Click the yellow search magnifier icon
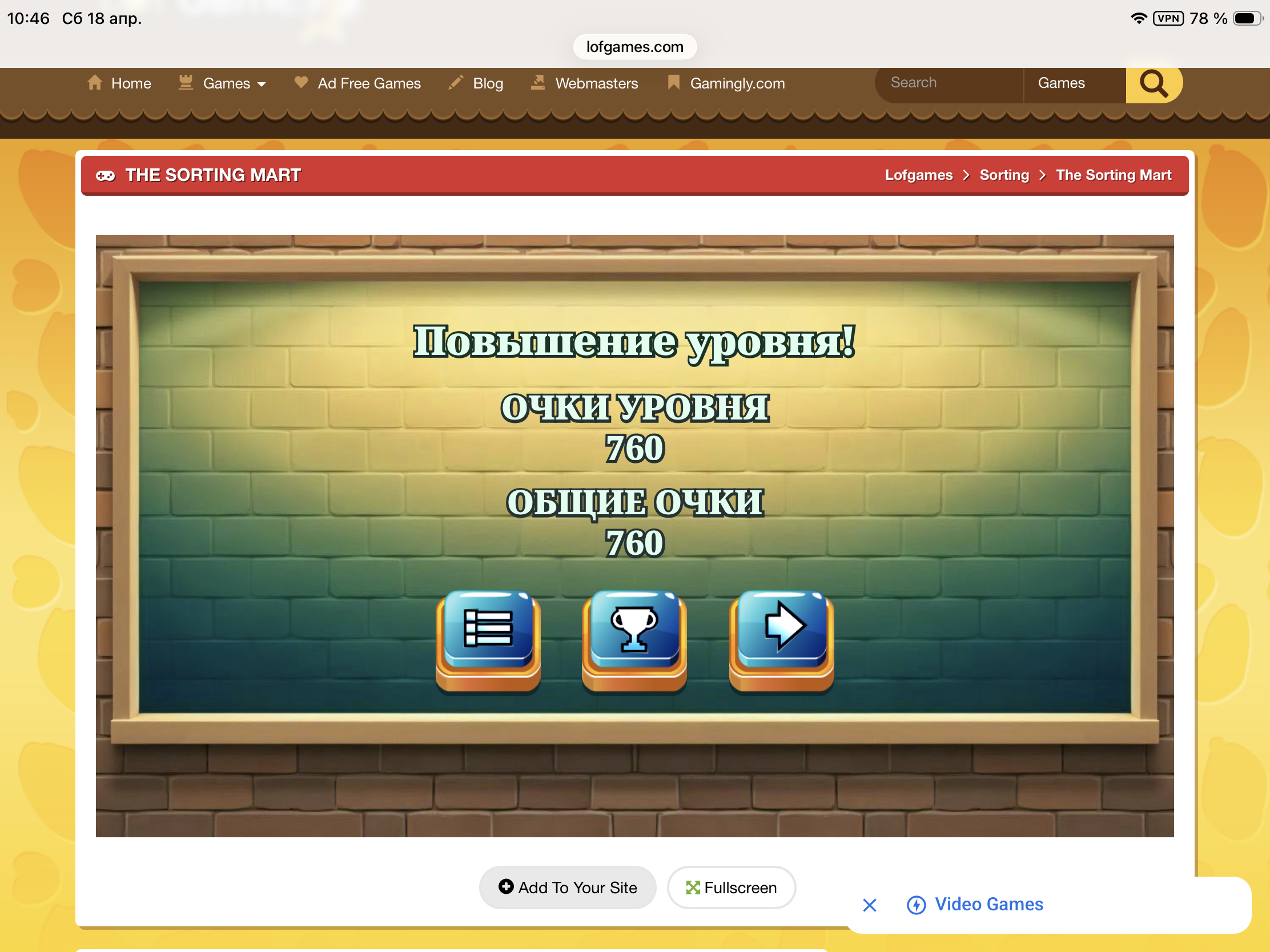The width and height of the screenshot is (1270, 952). [x=1153, y=84]
